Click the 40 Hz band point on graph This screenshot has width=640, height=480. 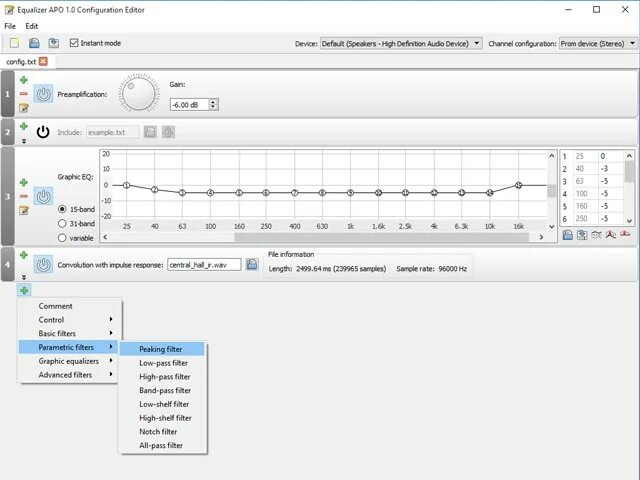coord(154,189)
